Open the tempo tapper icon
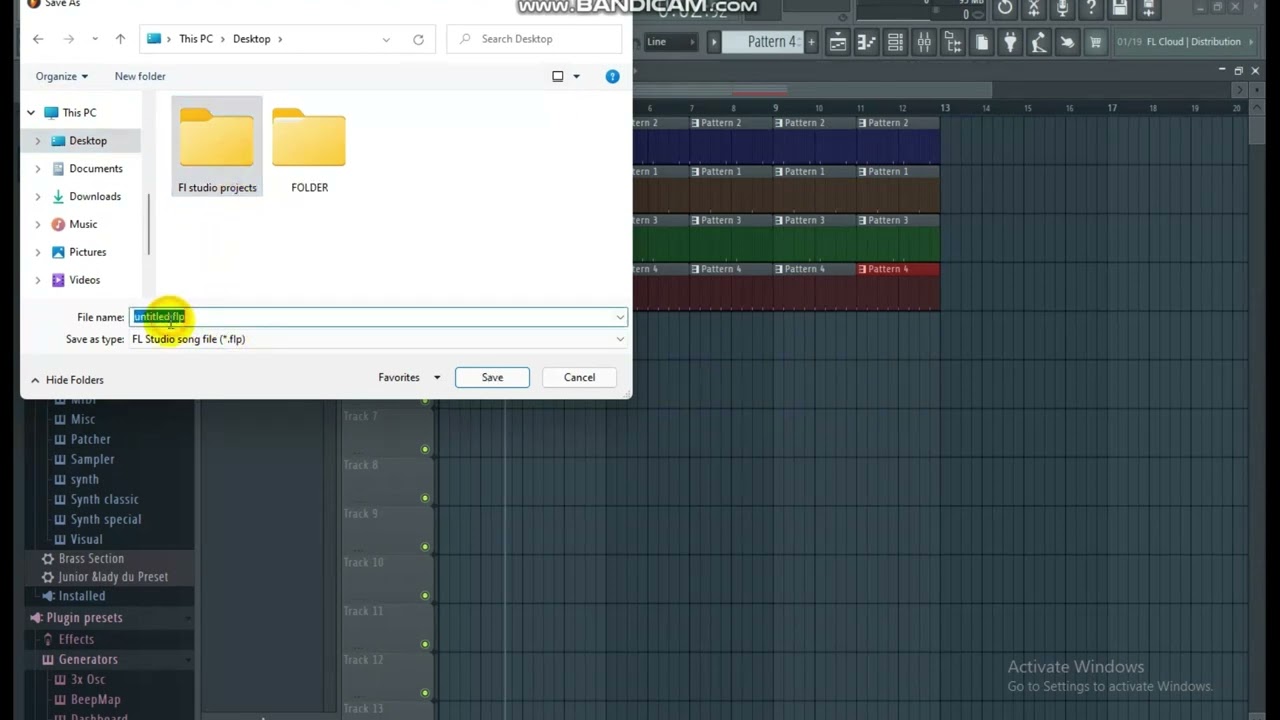 pyautogui.click(x=1039, y=42)
